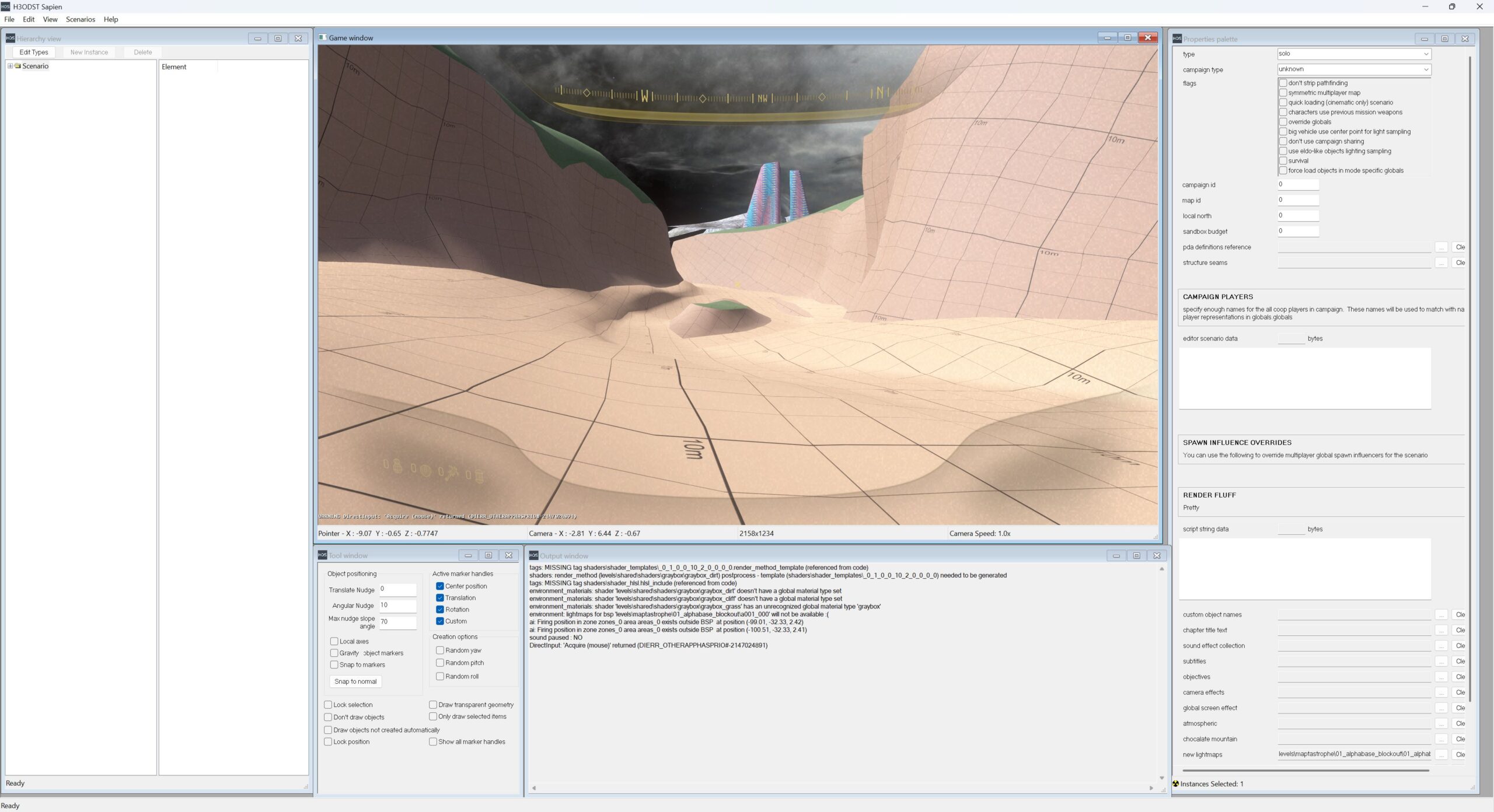Click the Output window title icon

click(533, 555)
